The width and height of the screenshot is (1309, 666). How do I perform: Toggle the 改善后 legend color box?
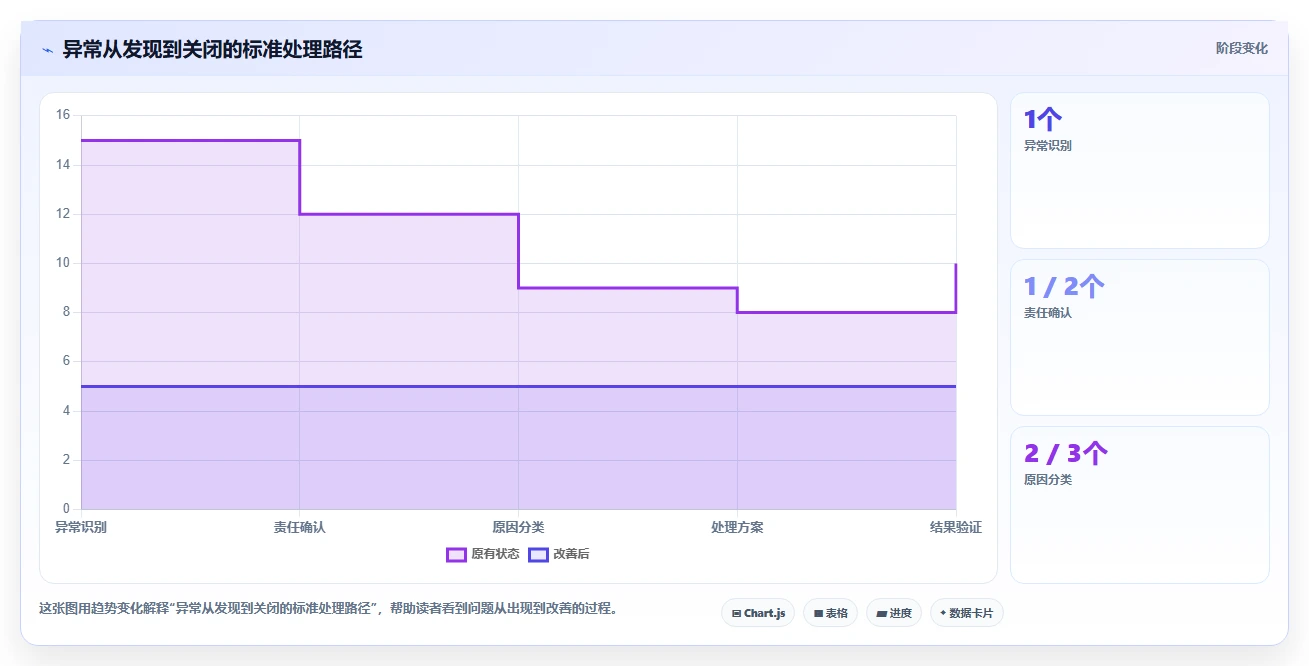click(538, 554)
